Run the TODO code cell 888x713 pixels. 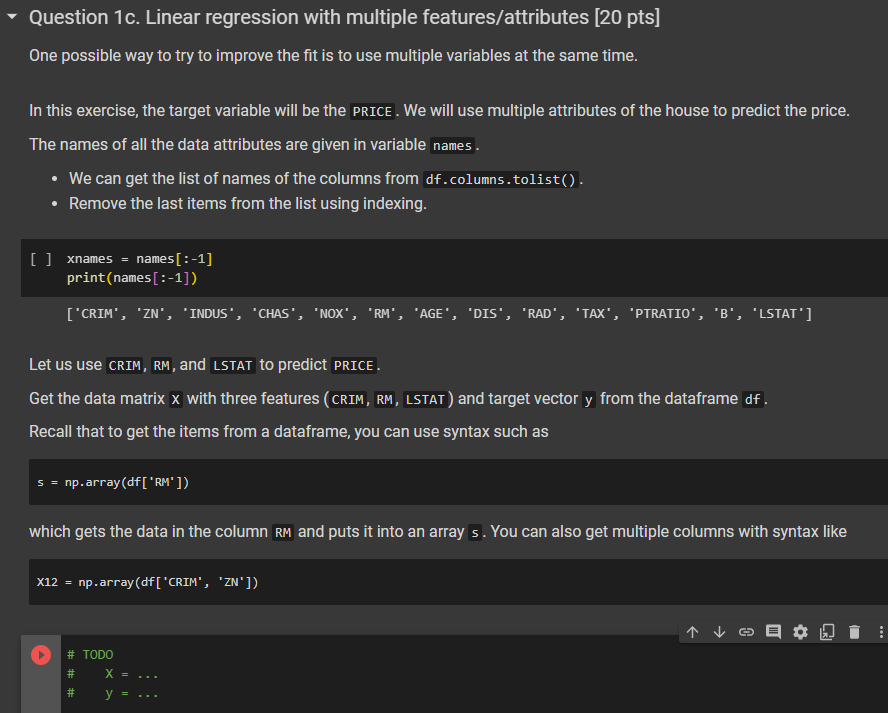tap(40, 655)
